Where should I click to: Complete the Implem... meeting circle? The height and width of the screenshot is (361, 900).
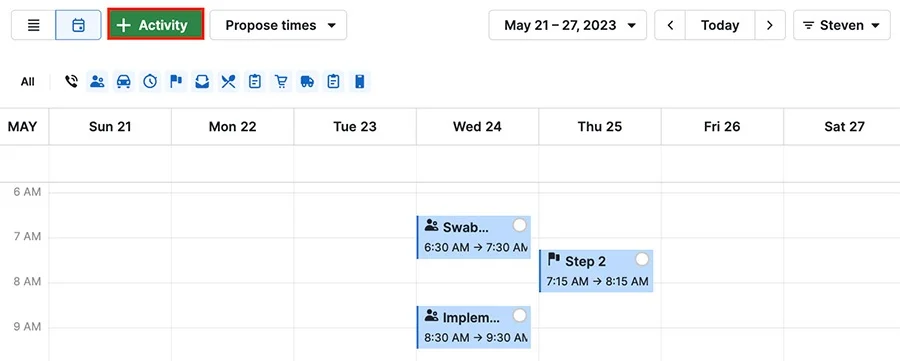click(x=519, y=315)
